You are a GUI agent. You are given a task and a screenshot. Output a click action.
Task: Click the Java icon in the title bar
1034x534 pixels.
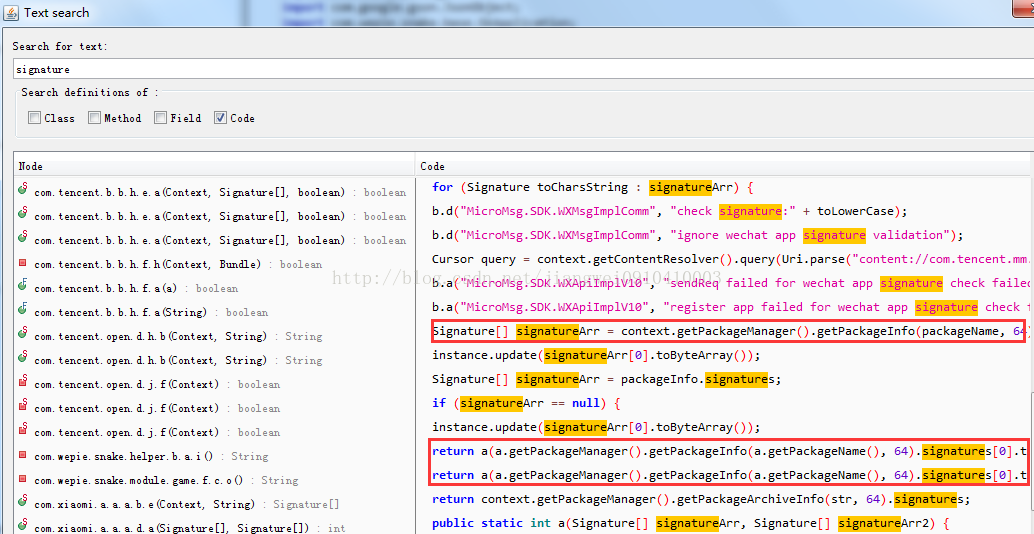(x=11, y=13)
